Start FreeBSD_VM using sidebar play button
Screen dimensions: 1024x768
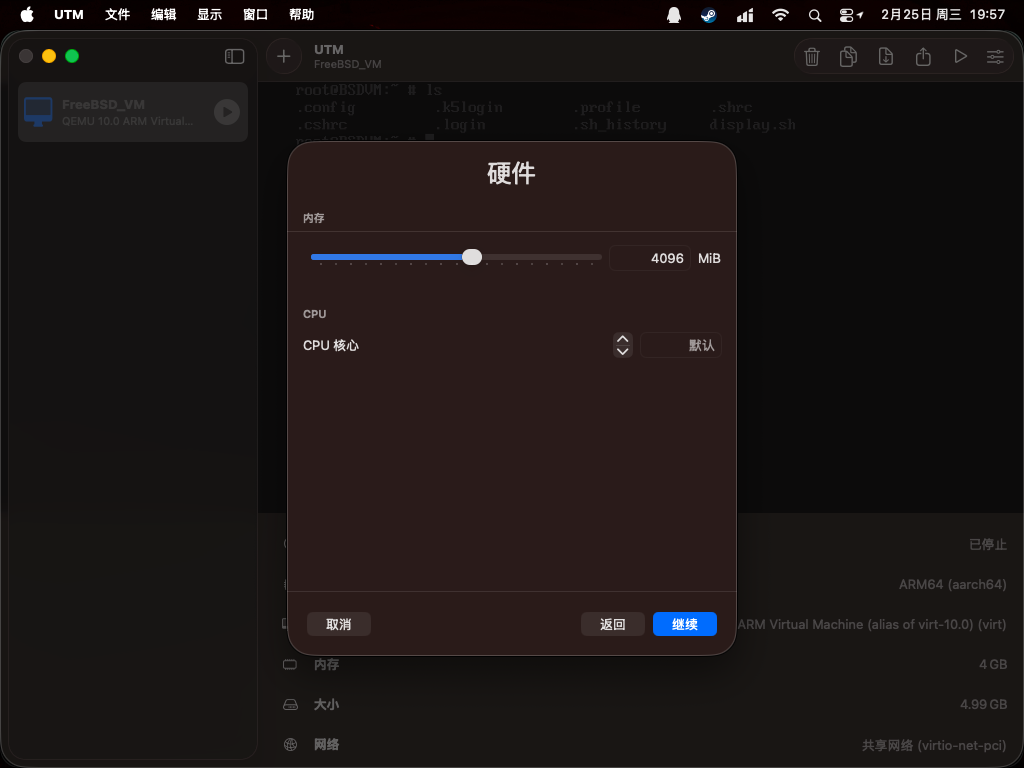[227, 112]
